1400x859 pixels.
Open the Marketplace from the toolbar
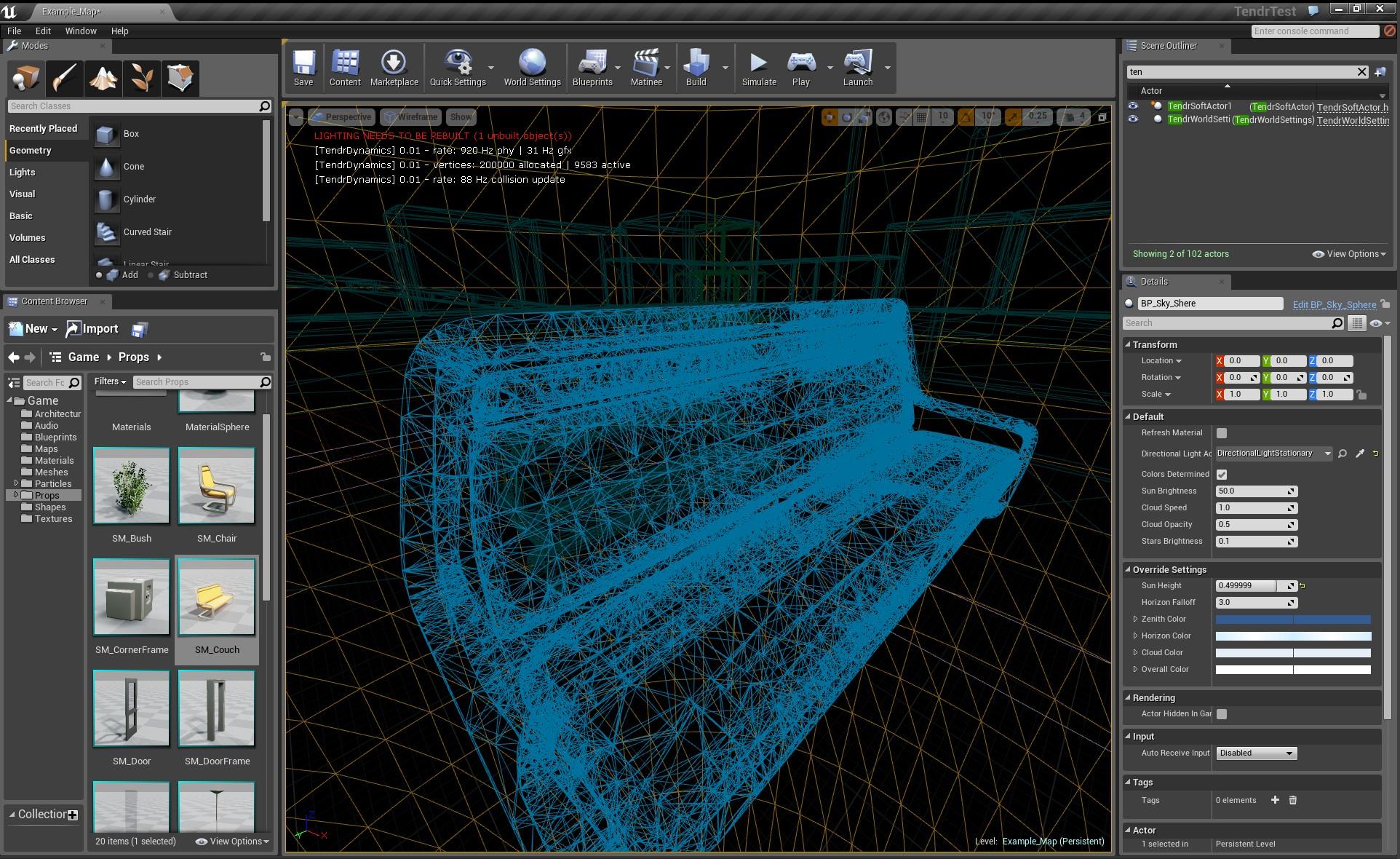[394, 68]
